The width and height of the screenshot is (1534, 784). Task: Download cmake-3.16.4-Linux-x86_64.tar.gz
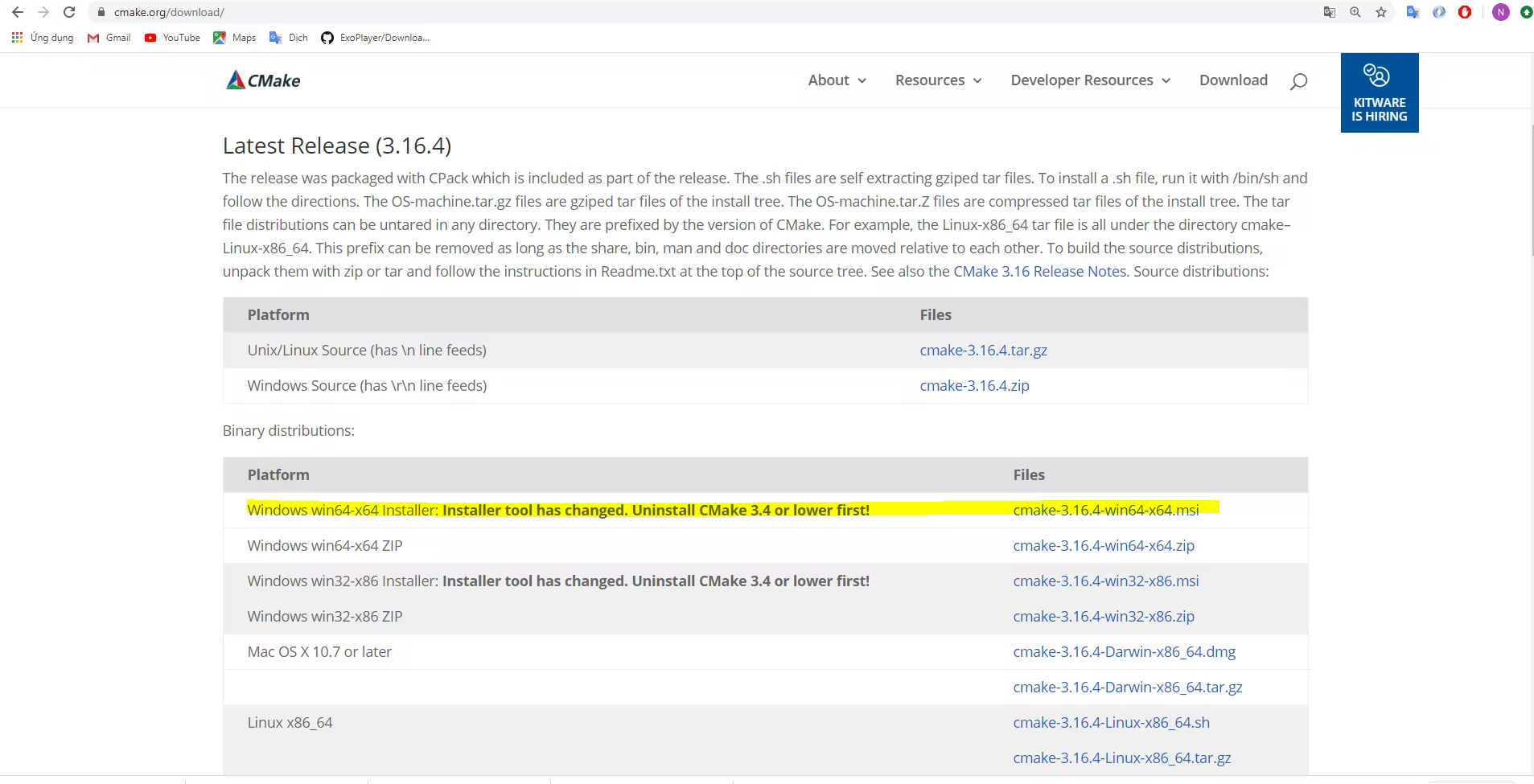1122,757
